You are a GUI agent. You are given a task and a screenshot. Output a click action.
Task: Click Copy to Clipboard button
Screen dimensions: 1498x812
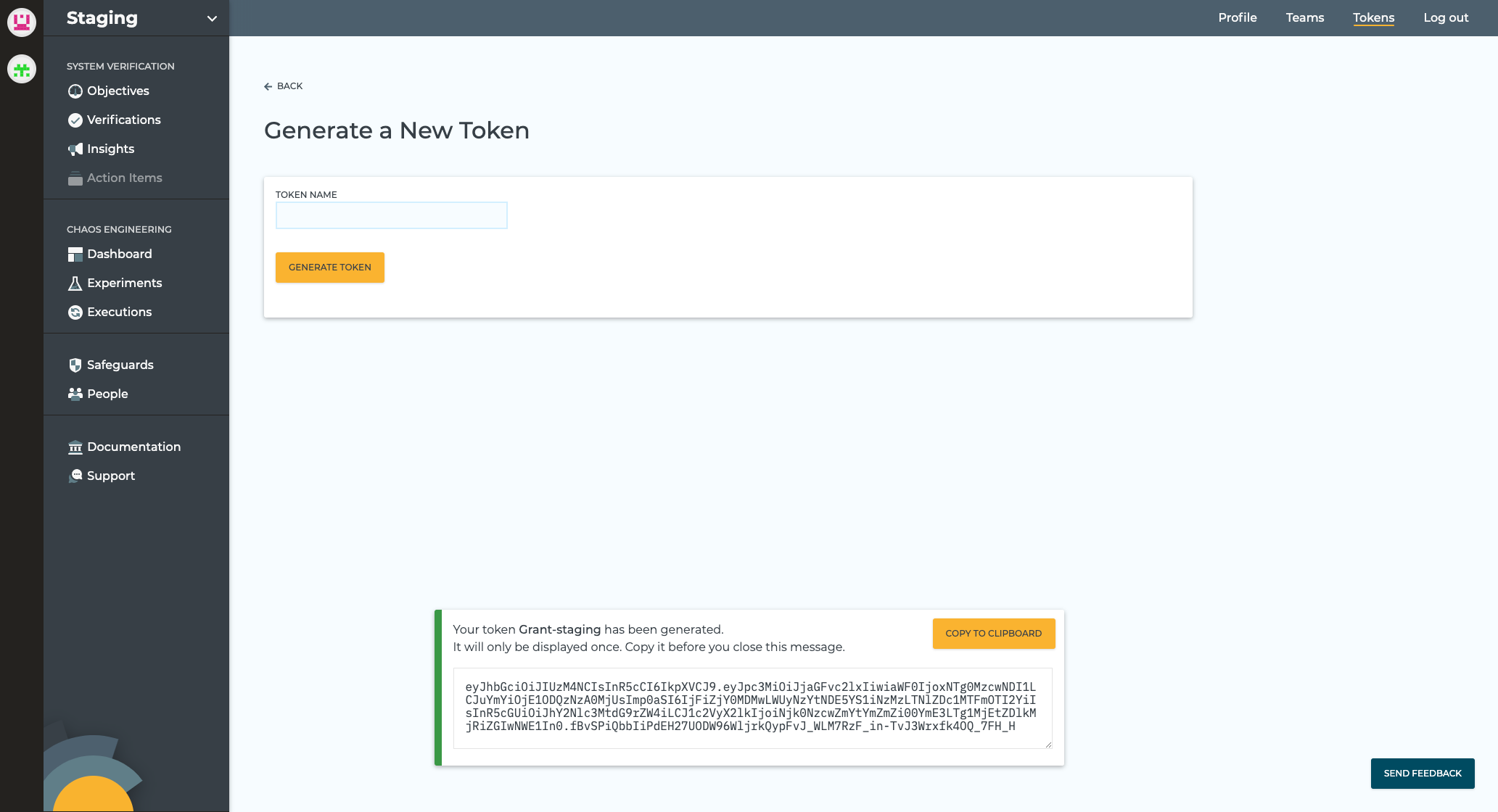(x=994, y=634)
